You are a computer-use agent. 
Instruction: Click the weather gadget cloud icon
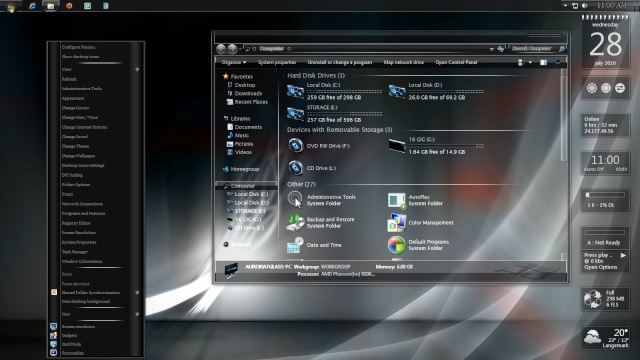click(592, 338)
